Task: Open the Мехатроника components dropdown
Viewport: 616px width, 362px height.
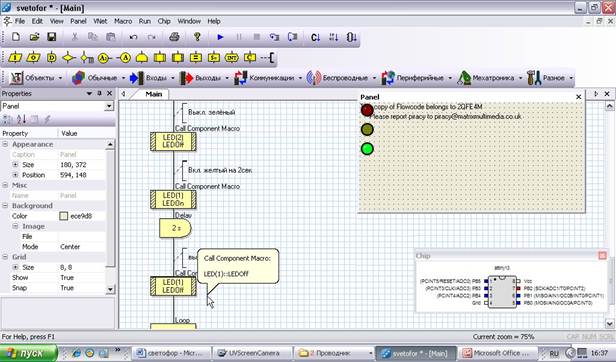Action: click(490, 78)
